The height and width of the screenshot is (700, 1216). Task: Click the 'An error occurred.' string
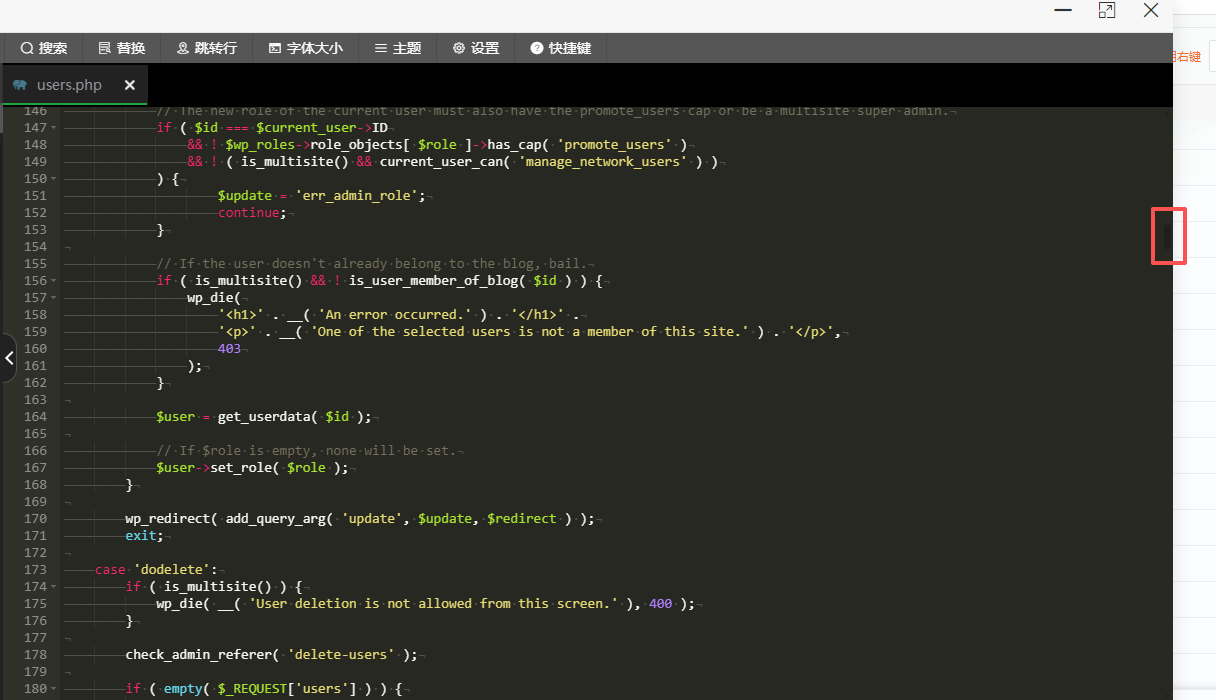(x=395, y=315)
